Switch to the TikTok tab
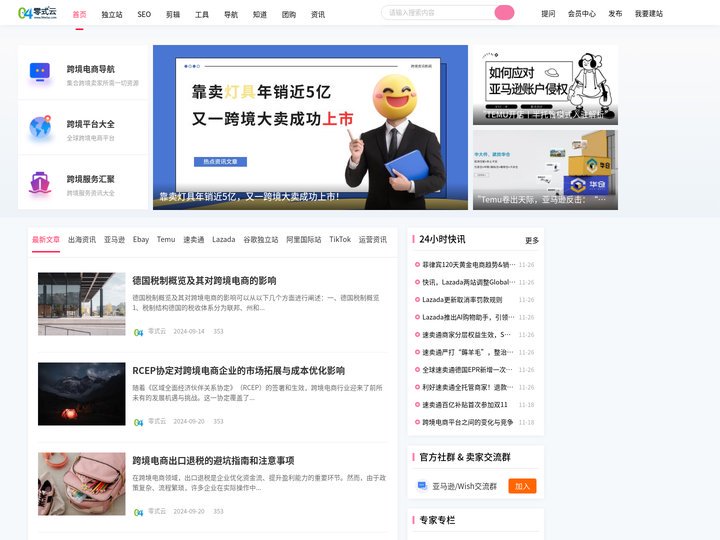The height and width of the screenshot is (540, 720). click(340, 240)
